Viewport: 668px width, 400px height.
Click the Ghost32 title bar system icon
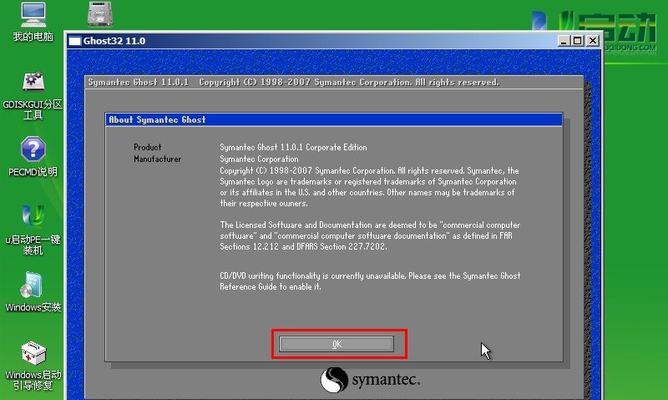[75, 41]
